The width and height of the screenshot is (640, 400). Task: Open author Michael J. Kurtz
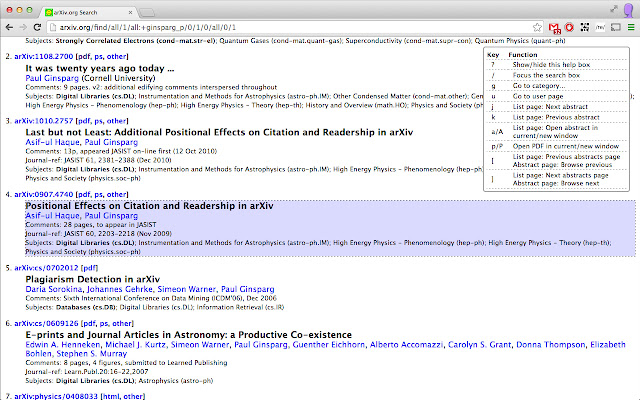(x=136, y=344)
